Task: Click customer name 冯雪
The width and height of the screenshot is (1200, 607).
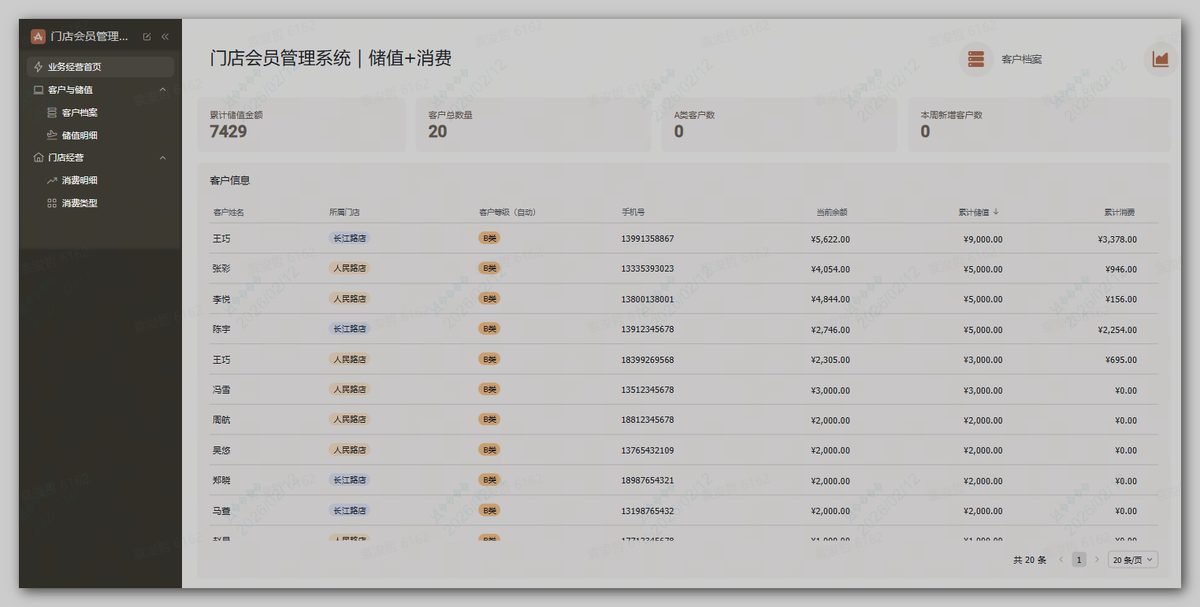Action: coord(221,390)
